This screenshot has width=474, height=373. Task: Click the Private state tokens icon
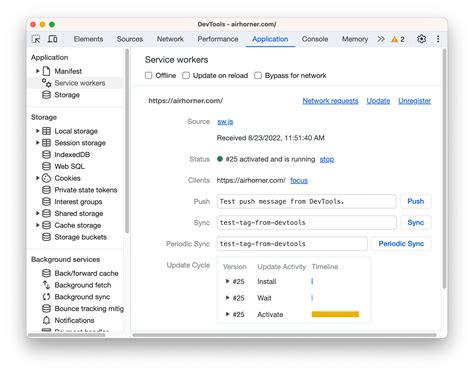pyautogui.click(x=46, y=190)
